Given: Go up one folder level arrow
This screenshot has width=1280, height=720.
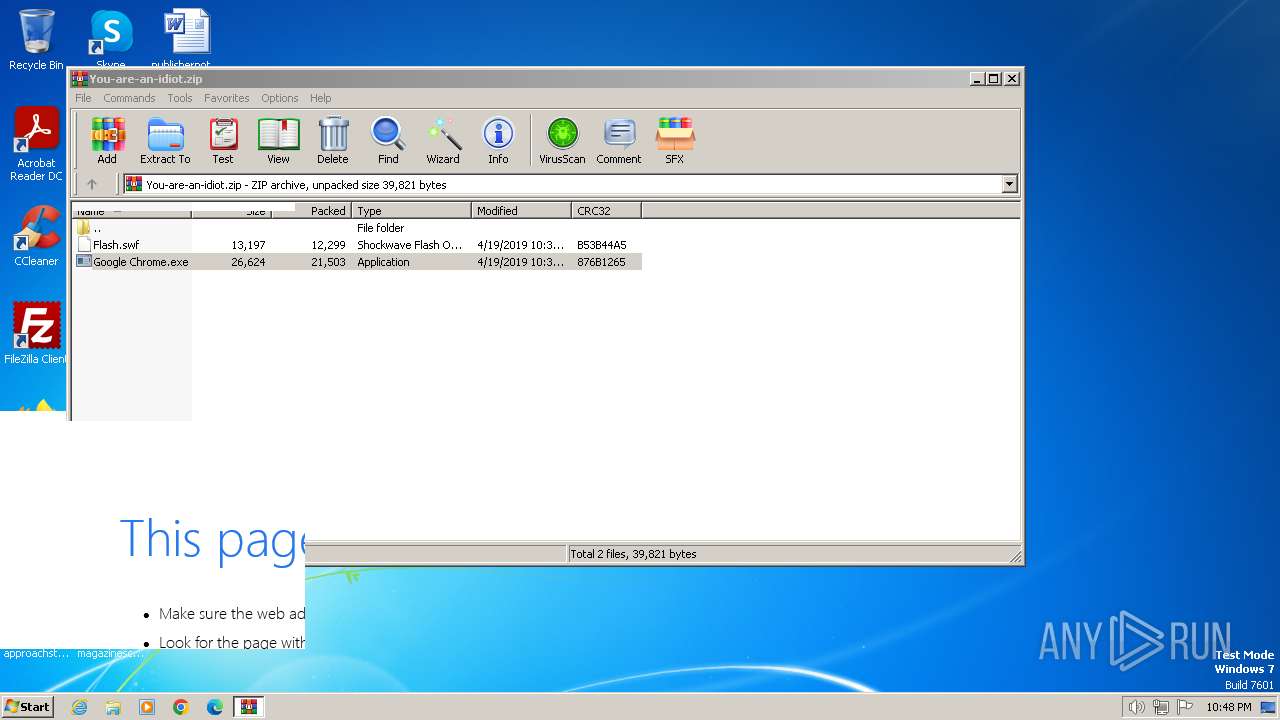Looking at the screenshot, I should 92,184.
